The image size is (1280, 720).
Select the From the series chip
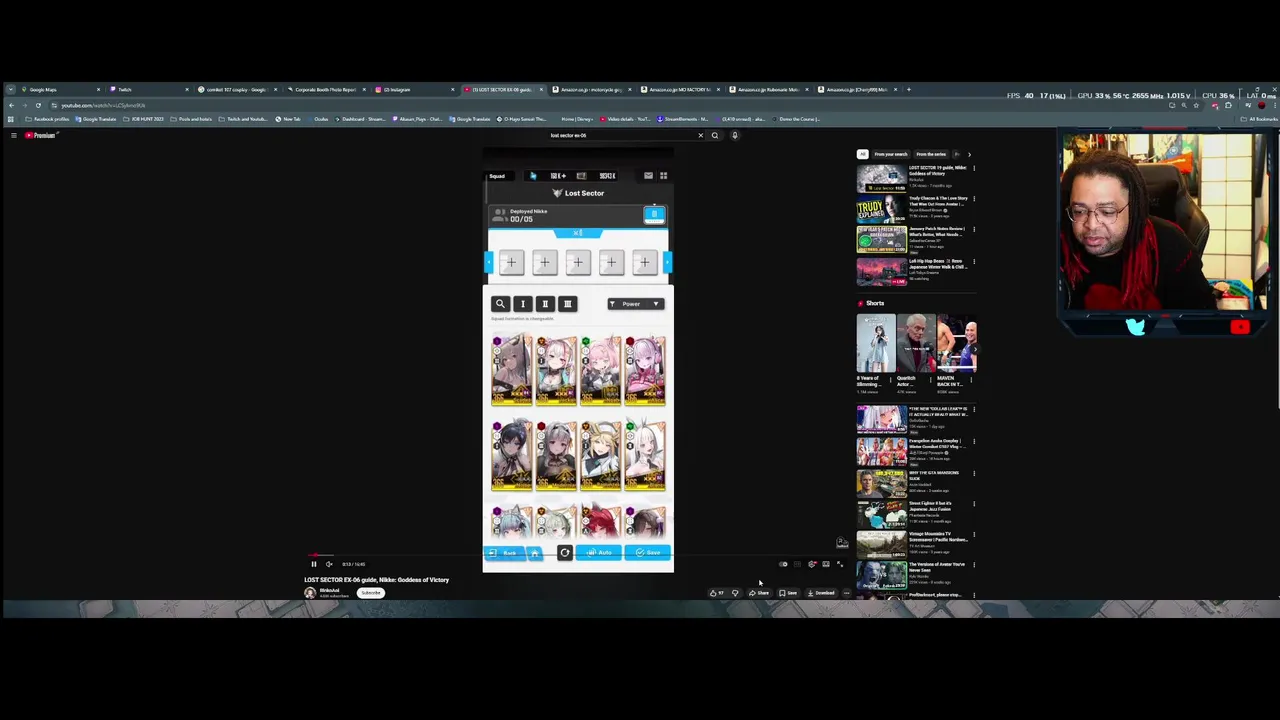[x=931, y=154]
